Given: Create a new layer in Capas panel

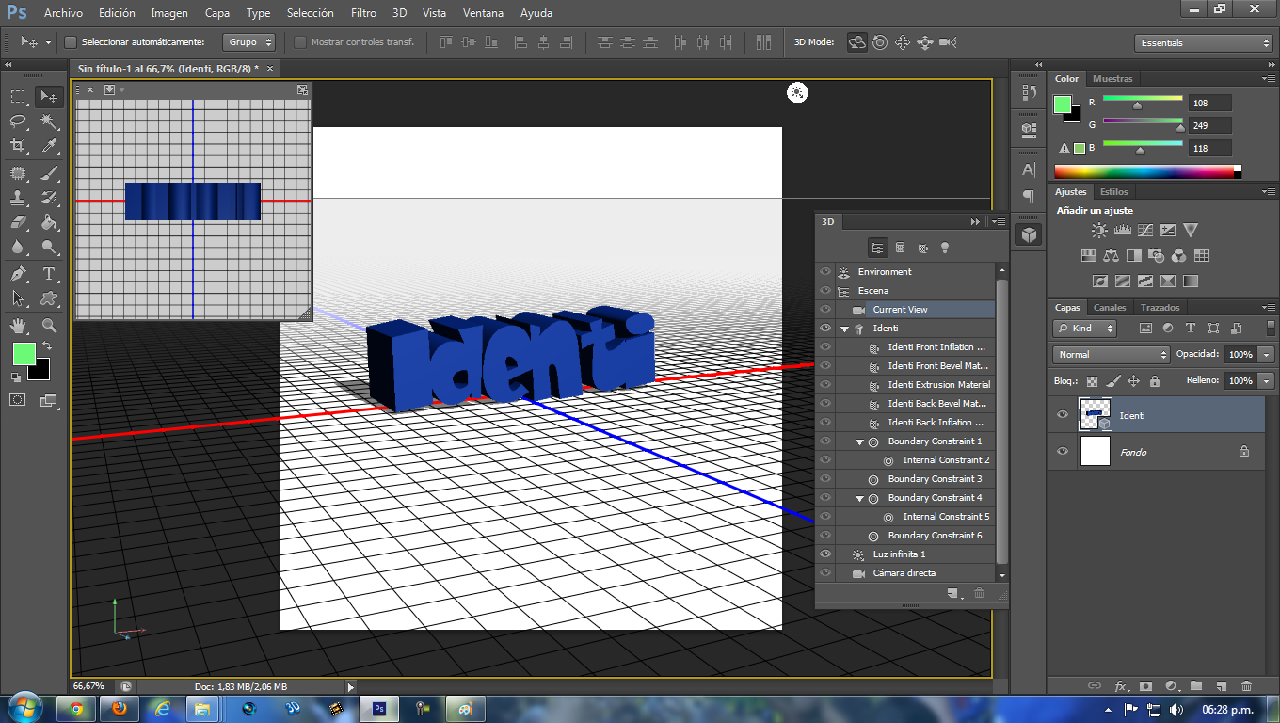Looking at the screenshot, I should tap(1221, 686).
